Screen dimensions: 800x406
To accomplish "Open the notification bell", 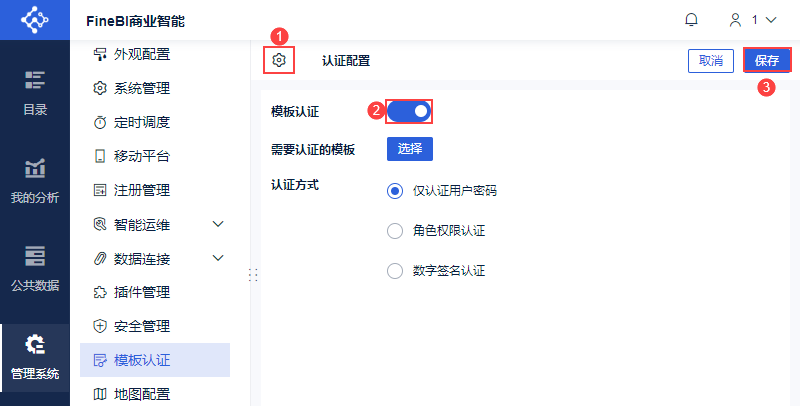I will (x=691, y=19).
